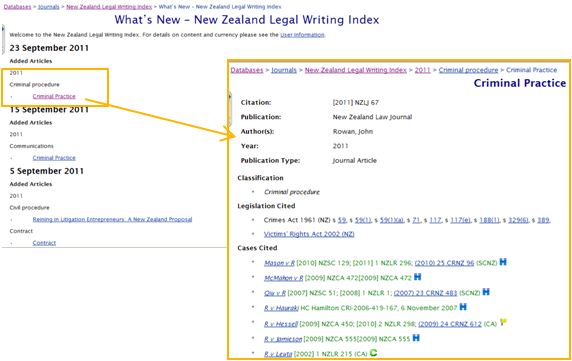The image size is (572, 361).
Task: Click the H icon beside Mason v R
Action: (503, 262)
